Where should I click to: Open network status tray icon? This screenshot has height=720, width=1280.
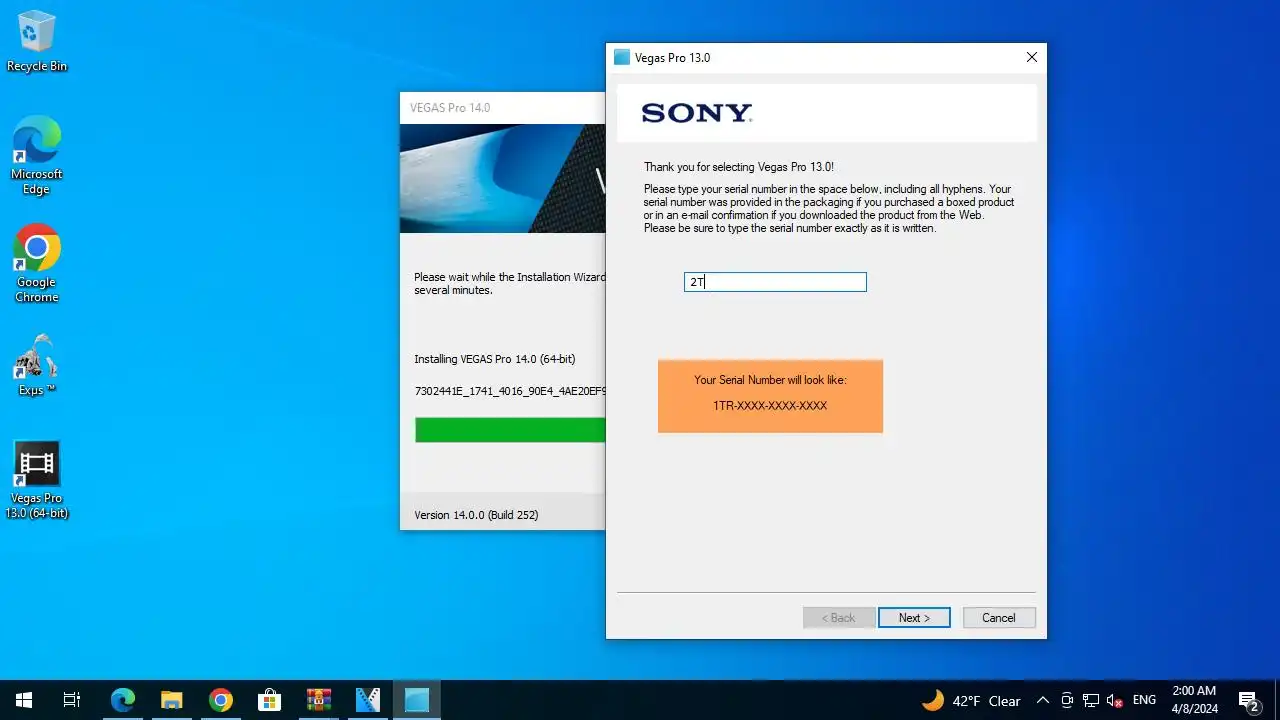pyautogui.click(x=1091, y=701)
